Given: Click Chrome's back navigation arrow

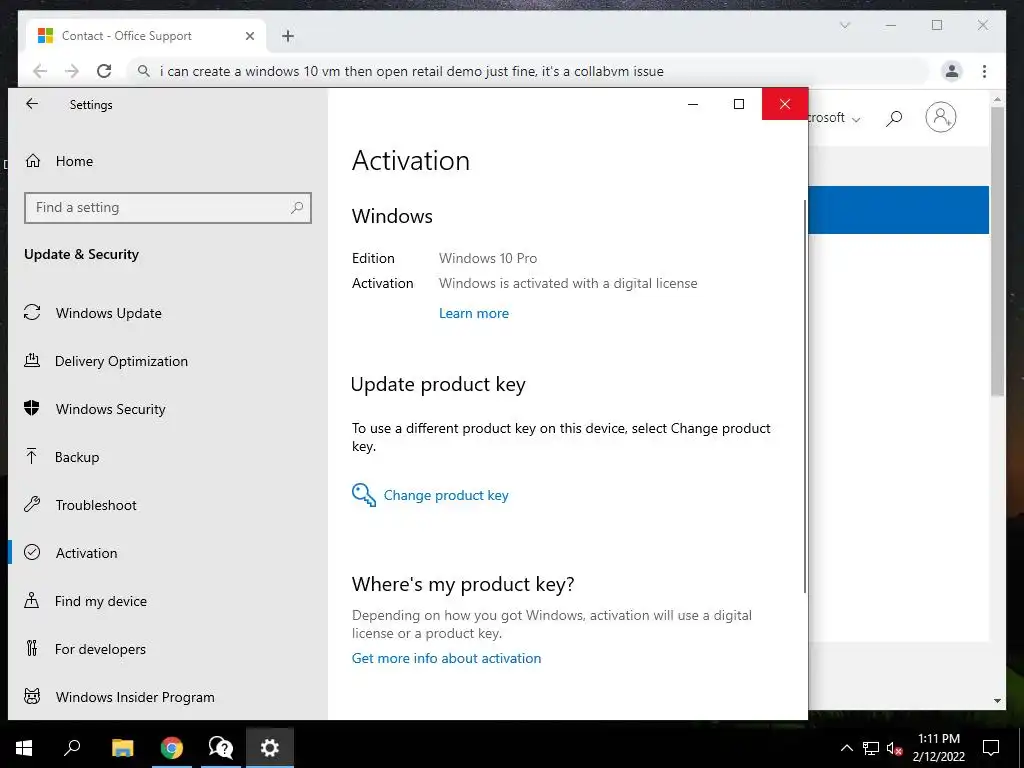Looking at the screenshot, I should tap(40, 71).
